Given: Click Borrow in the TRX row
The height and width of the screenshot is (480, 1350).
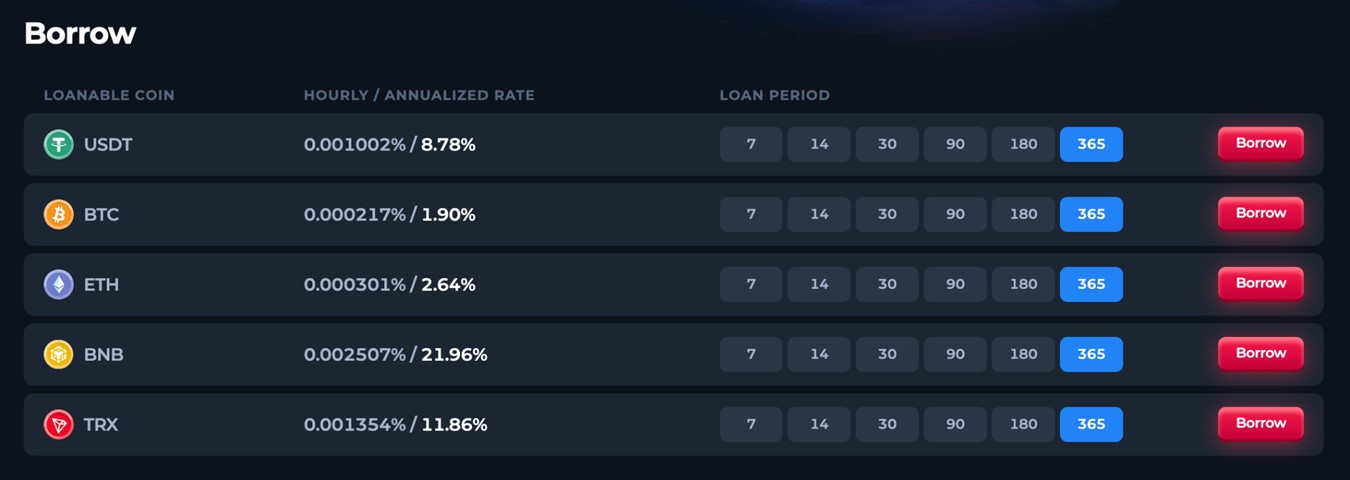Looking at the screenshot, I should tap(1261, 423).
